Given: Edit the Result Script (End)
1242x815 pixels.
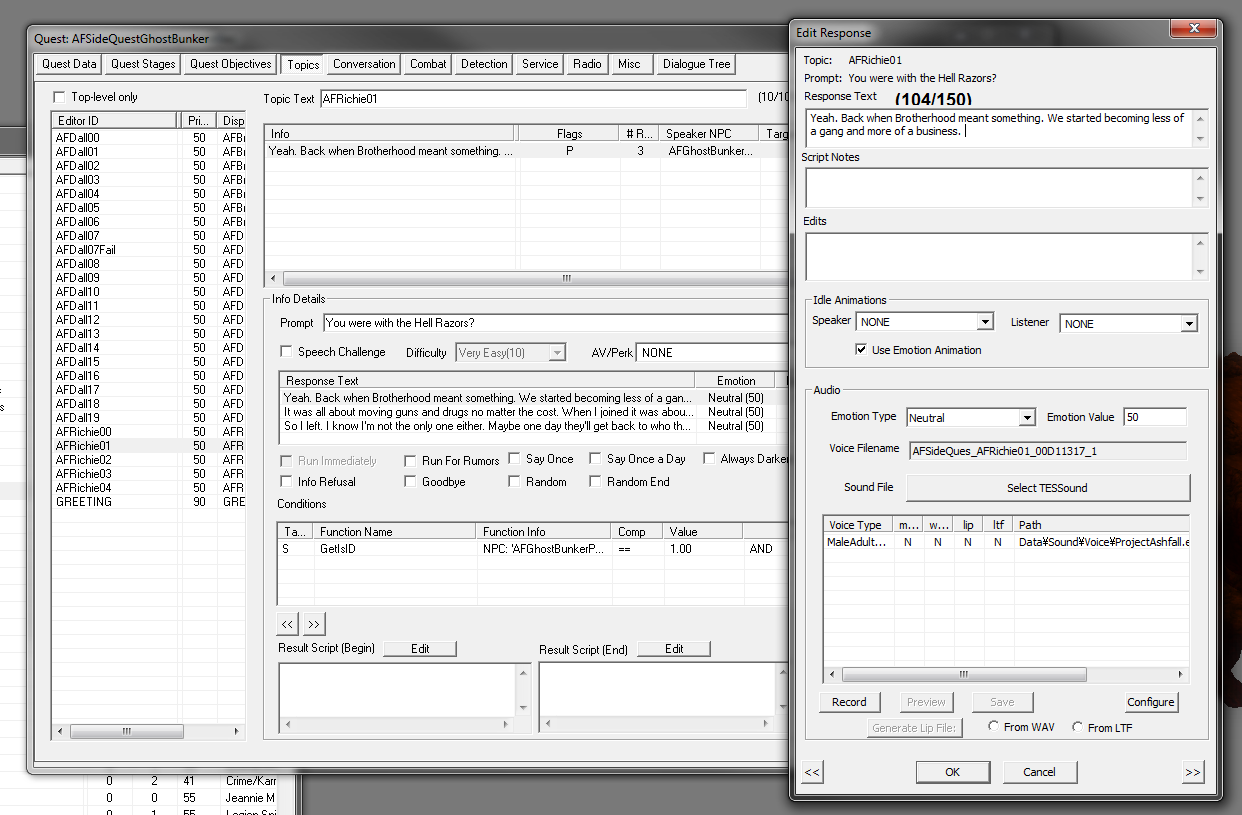Looking at the screenshot, I should pos(674,649).
